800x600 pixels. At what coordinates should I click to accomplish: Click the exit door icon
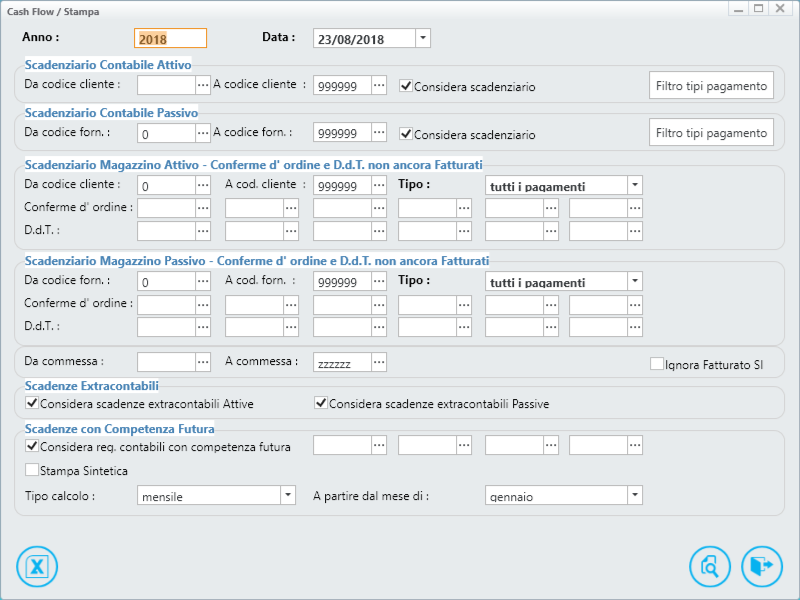coord(762,566)
